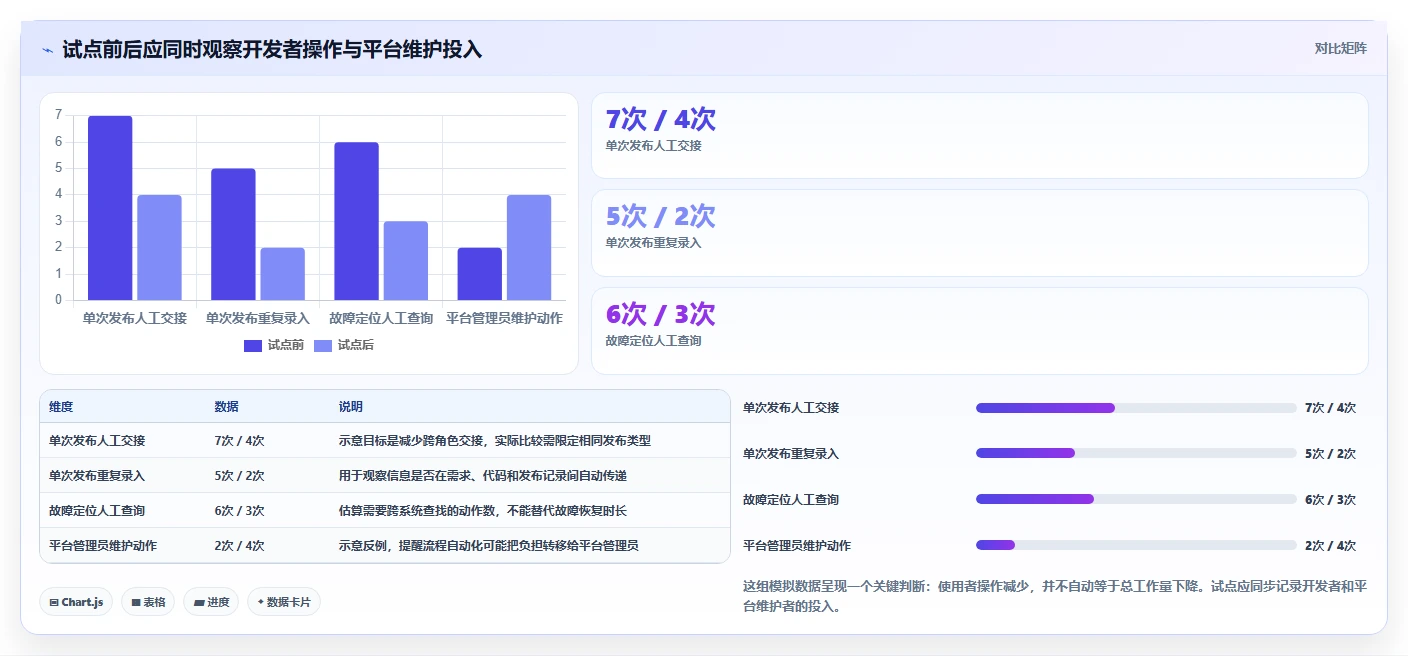Click the chart x-axis label 单次发布人工交接
The image size is (1408, 656).
click(134, 318)
